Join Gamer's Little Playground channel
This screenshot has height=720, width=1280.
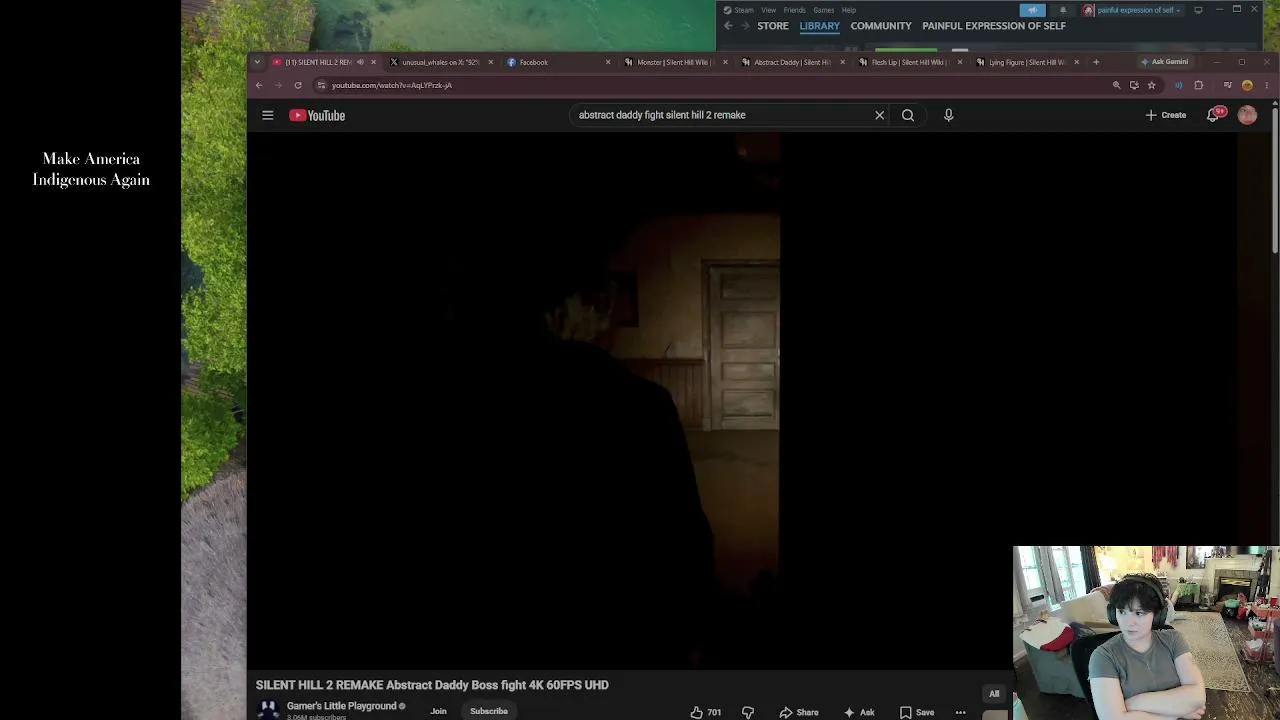point(438,712)
